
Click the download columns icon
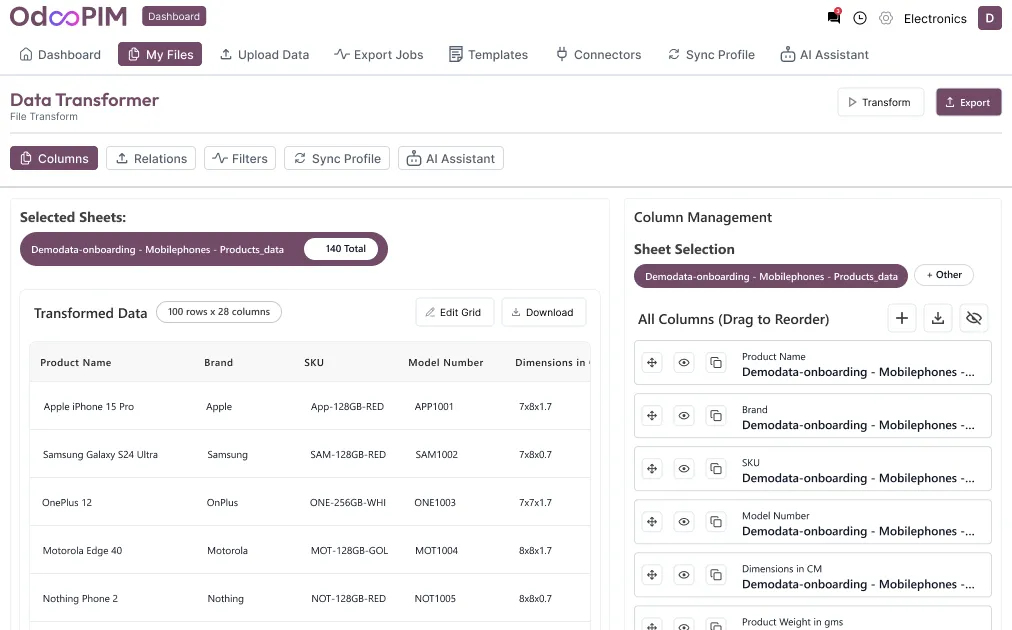938,318
